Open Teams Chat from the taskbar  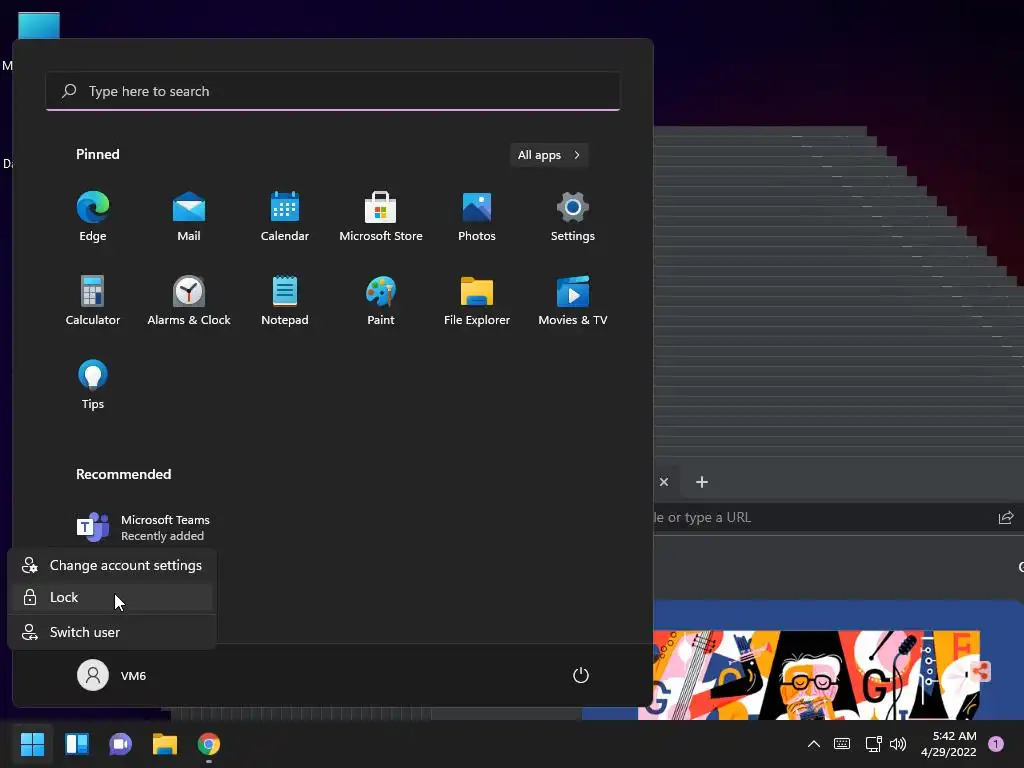pyautogui.click(x=120, y=744)
